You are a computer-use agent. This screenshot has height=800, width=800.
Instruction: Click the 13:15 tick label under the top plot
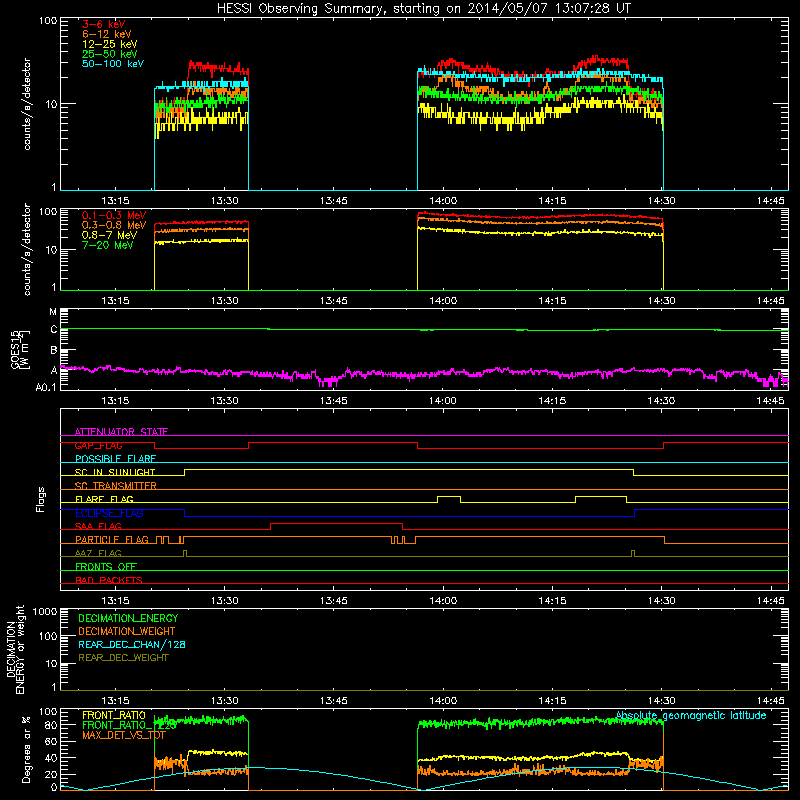115,201
